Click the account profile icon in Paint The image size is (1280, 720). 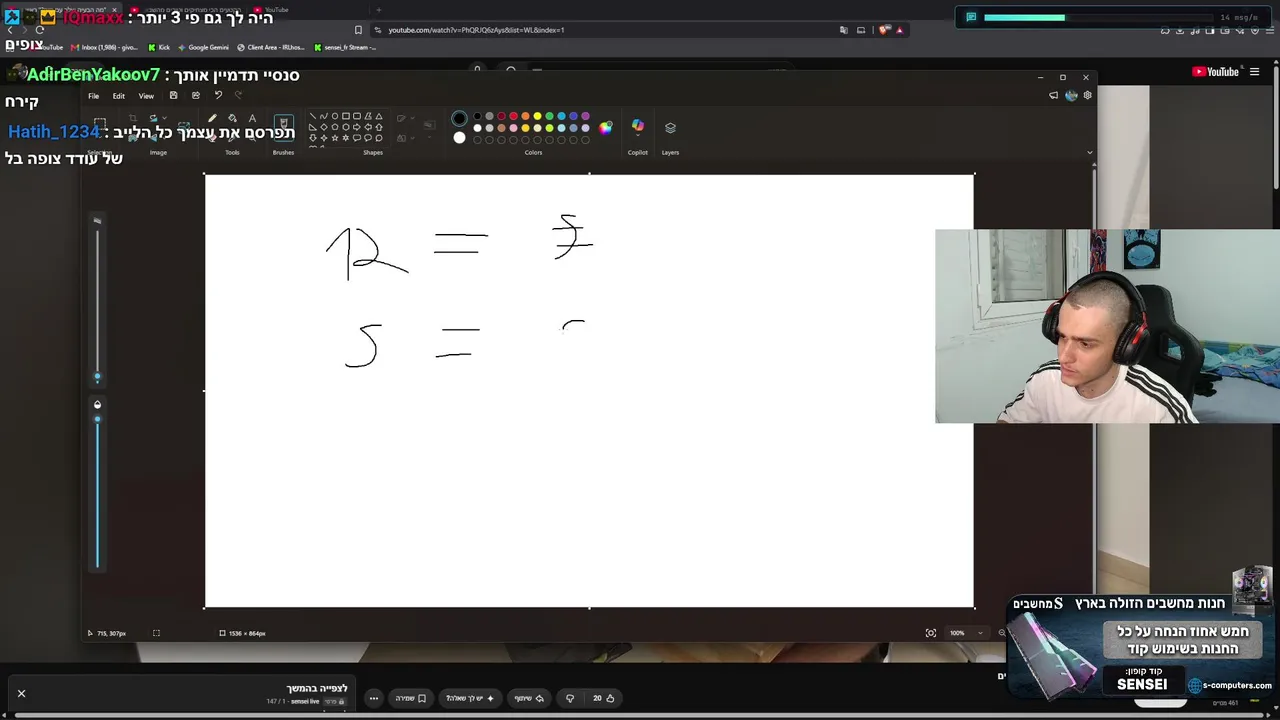pos(1071,96)
